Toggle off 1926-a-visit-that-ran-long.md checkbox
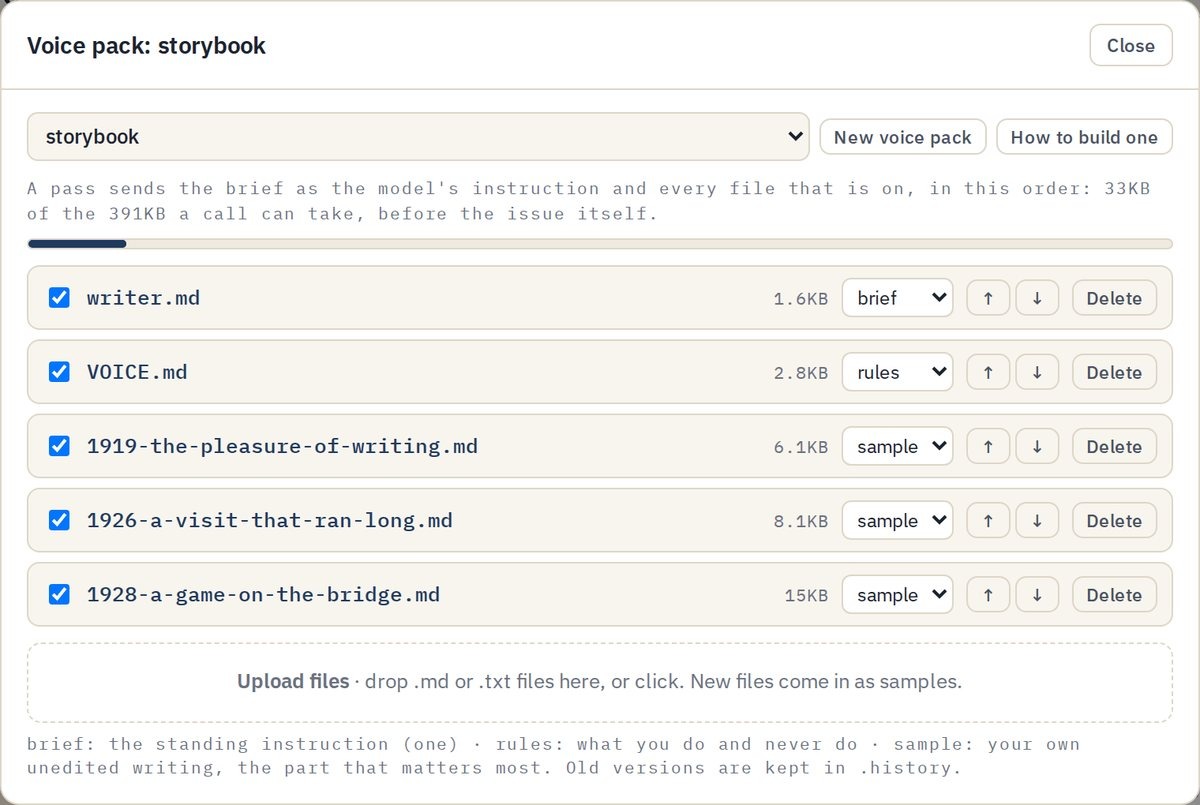The height and width of the screenshot is (805, 1200). pyautogui.click(x=59, y=519)
